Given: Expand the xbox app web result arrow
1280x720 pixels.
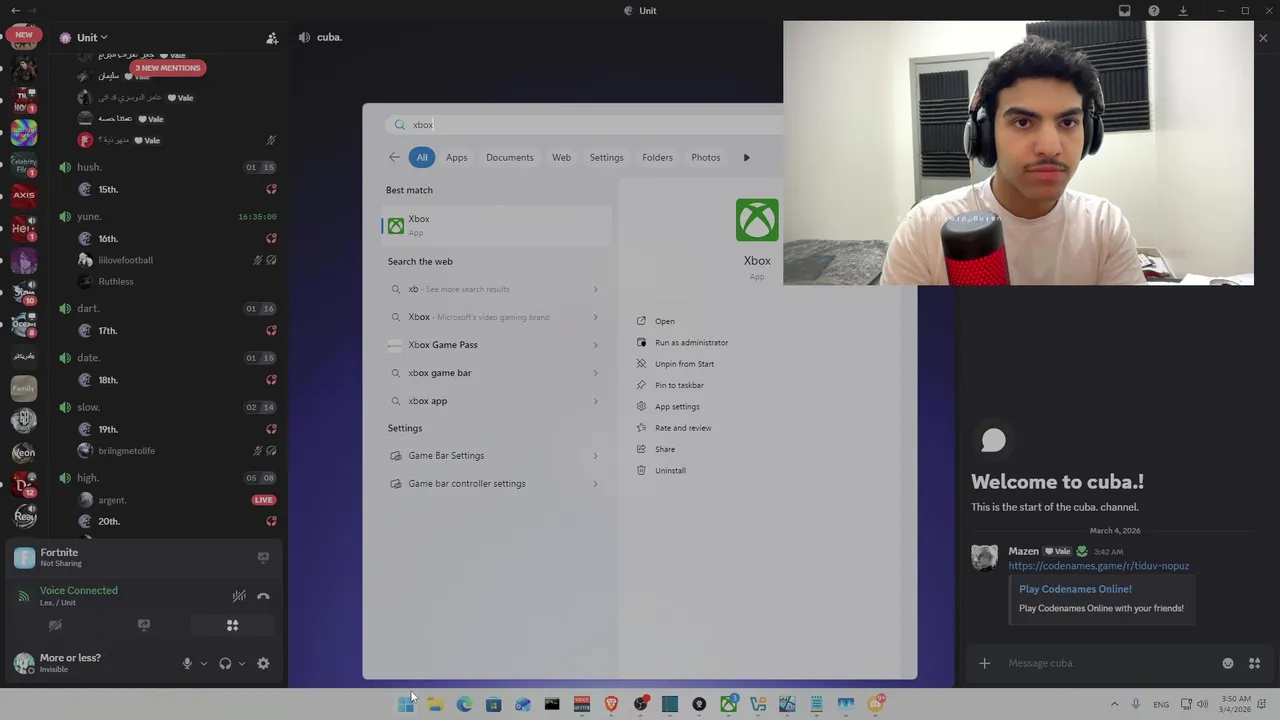Looking at the screenshot, I should [x=595, y=401].
